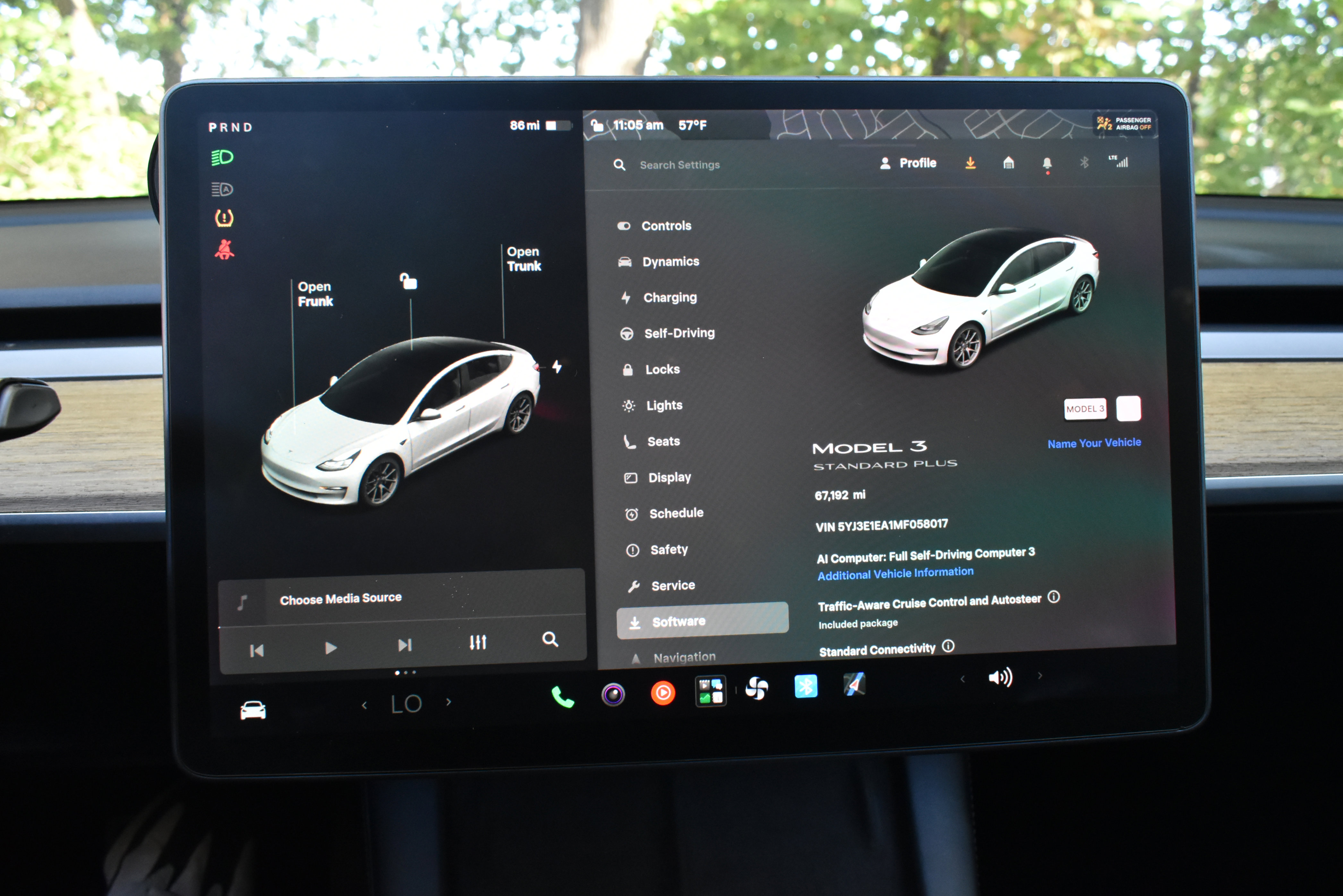Play media with the play button

(330, 648)
